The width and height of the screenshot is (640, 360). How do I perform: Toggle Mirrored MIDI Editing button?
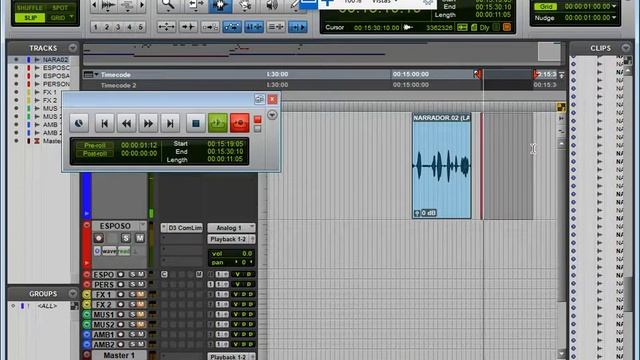[210, 27]
